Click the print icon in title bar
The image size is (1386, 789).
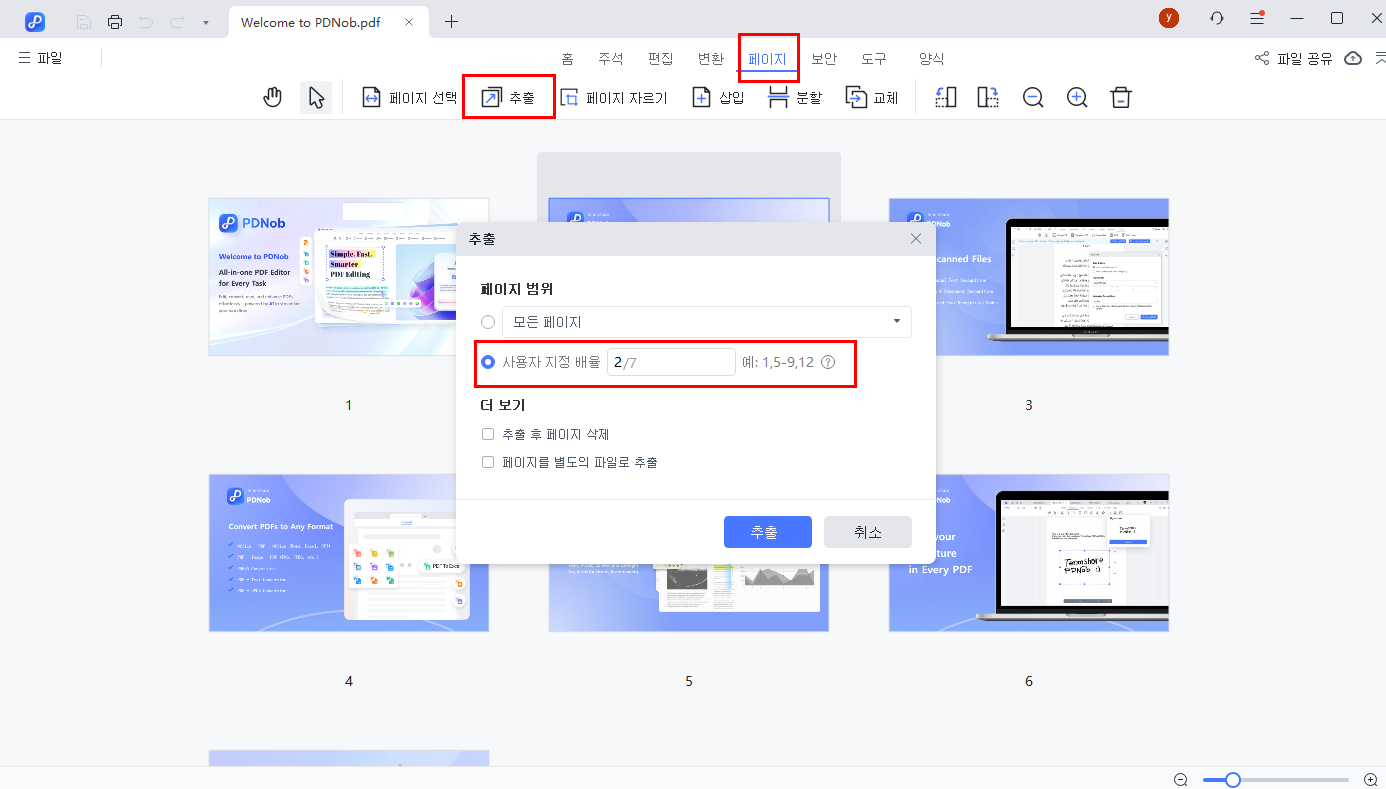(115, 21)
